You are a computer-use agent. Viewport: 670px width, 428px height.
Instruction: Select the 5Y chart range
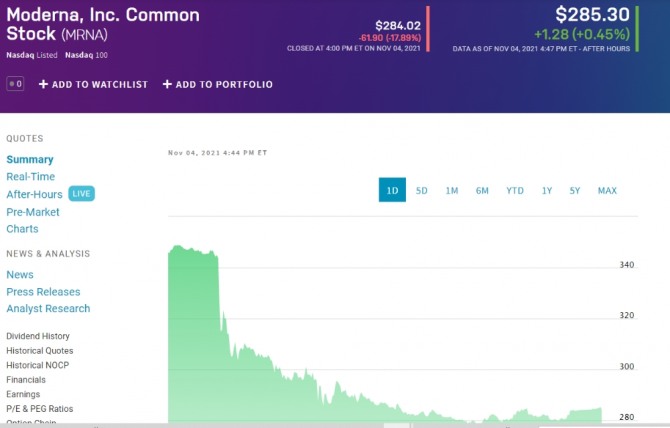point(575,190)
